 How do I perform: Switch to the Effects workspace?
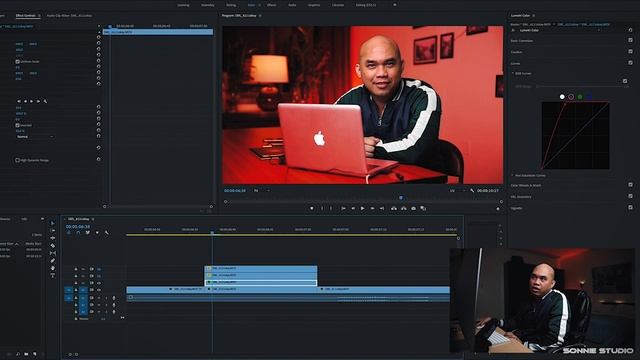pos(271,5)
